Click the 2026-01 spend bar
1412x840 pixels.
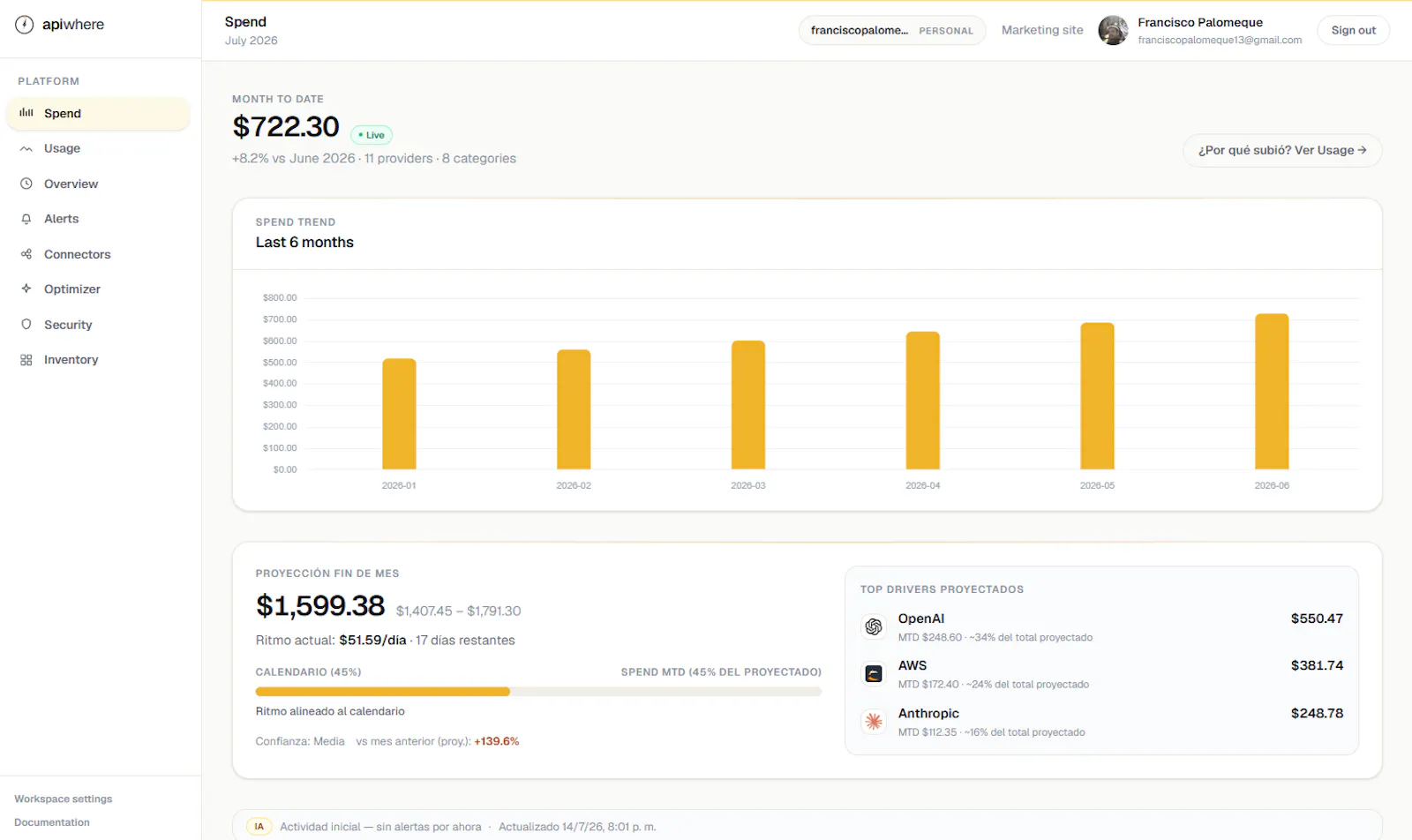pyautogui.click(x=399, y=414)
